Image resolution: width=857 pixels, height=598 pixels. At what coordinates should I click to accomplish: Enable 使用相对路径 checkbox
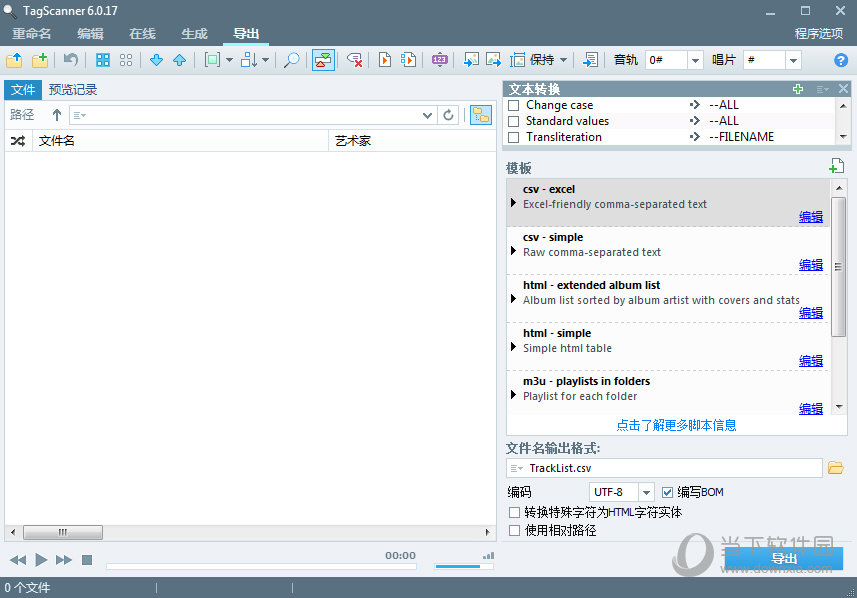click(x=514, y=531)
